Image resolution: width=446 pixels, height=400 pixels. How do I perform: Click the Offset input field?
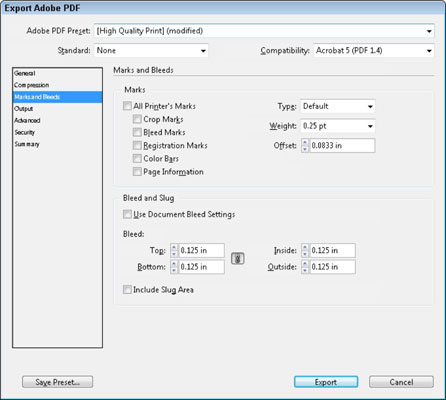342,146
